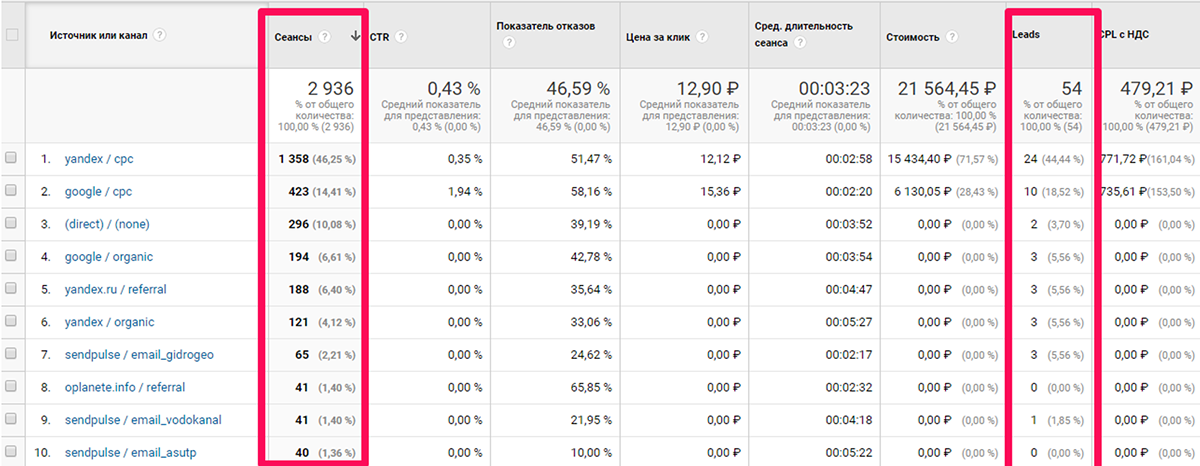Click total Leads value 54

click(x=1071, y=89)
